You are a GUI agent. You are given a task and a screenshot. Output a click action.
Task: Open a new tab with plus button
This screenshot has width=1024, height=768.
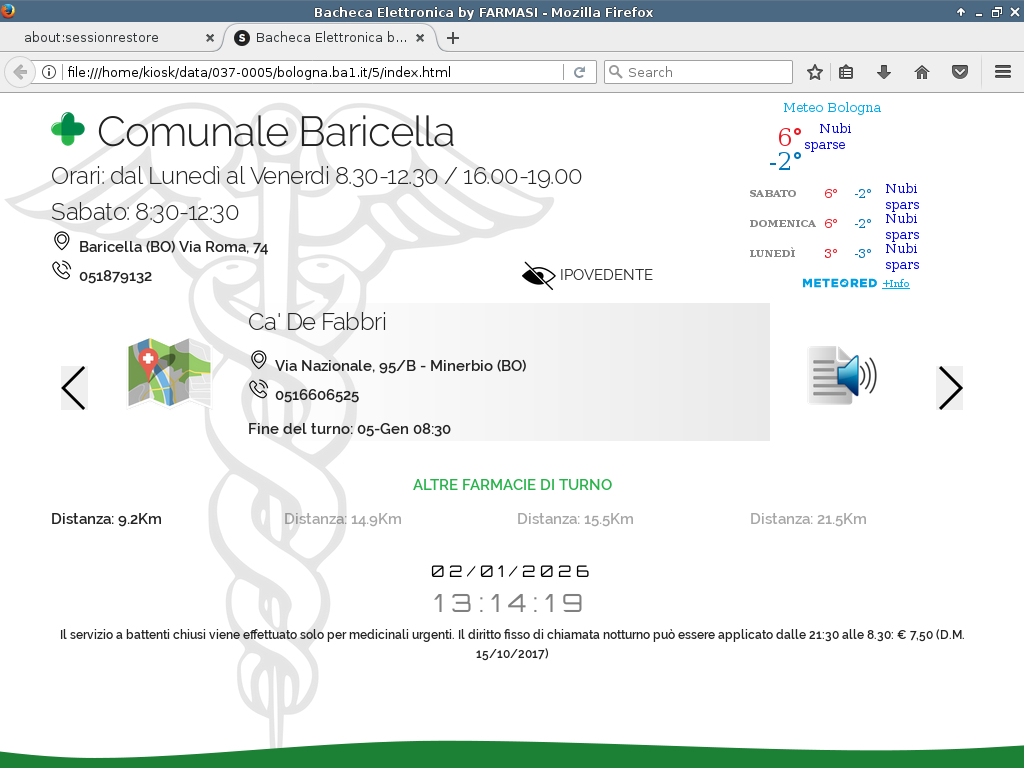tap(453, 38)
